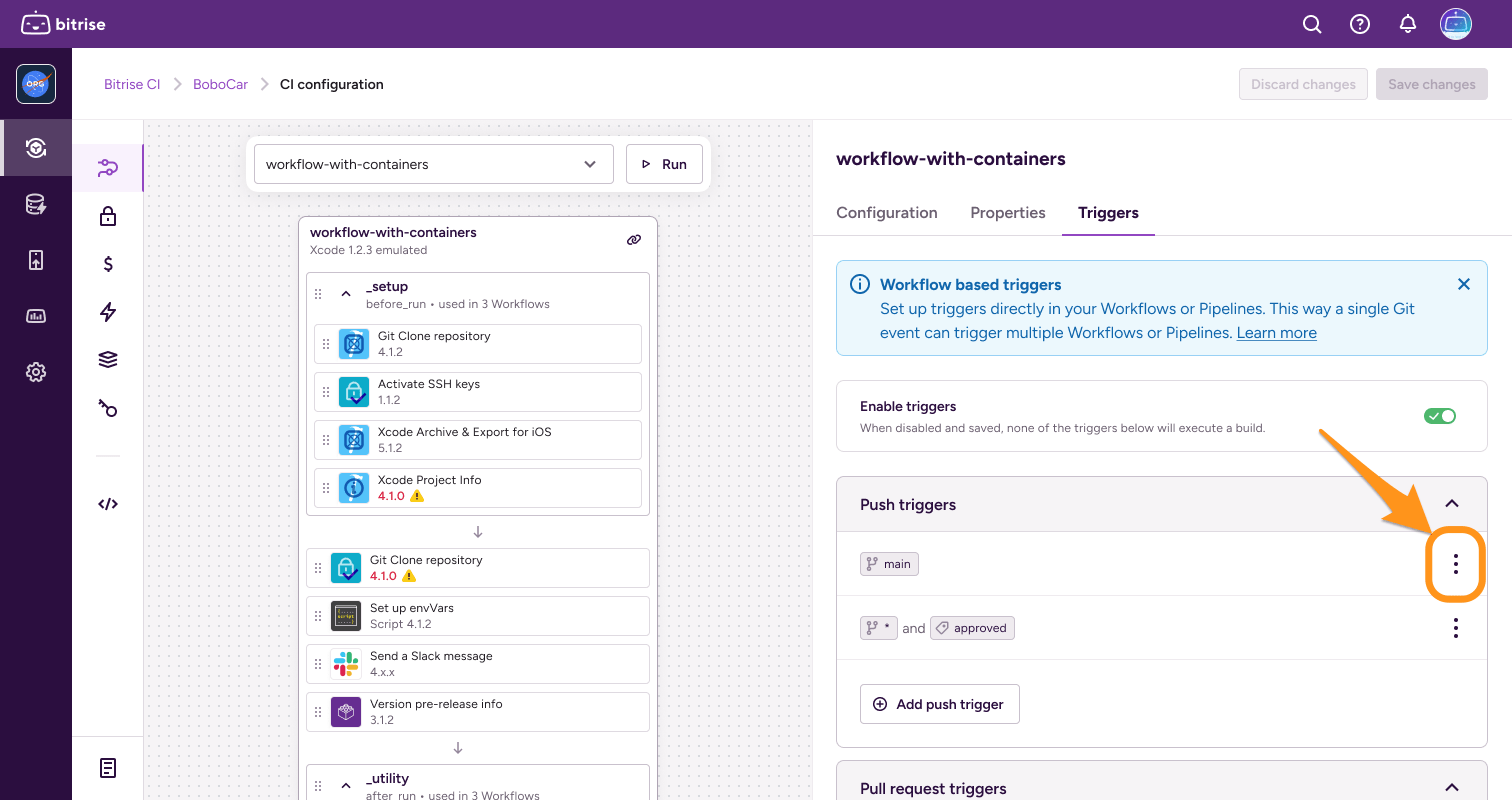The image size is (1512, 800).
Task: Dismiss the Workflow based triggers notice
Action: tap(1464, 284)
